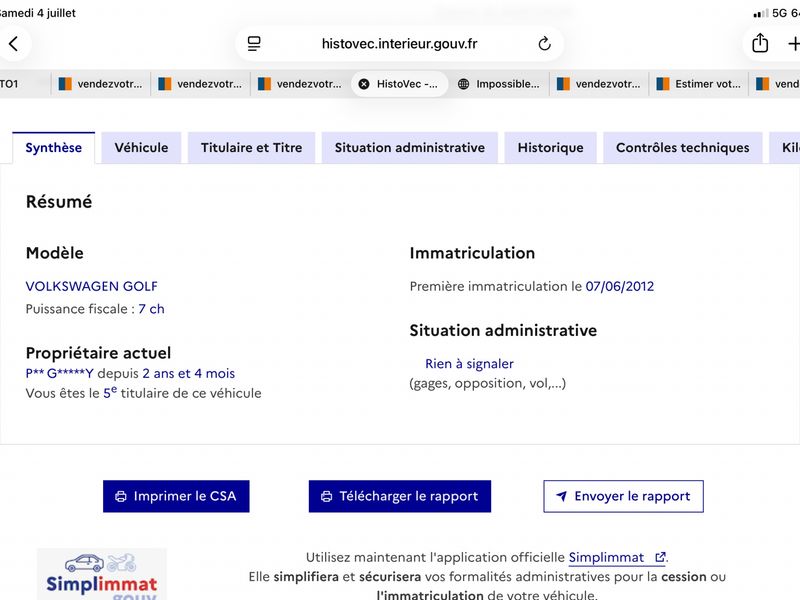Open the Véhicule tab
This screenshot has width=800, height=600.
[141, 147]
